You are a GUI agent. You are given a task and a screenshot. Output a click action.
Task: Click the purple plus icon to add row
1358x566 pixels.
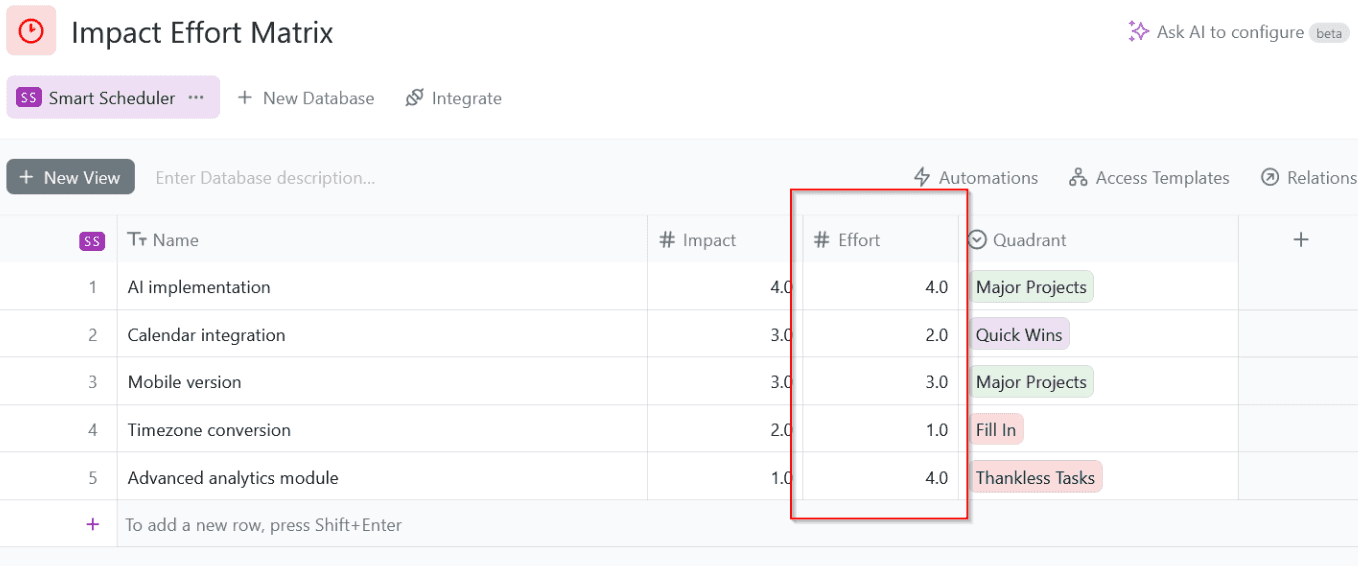tap(93, 525)
